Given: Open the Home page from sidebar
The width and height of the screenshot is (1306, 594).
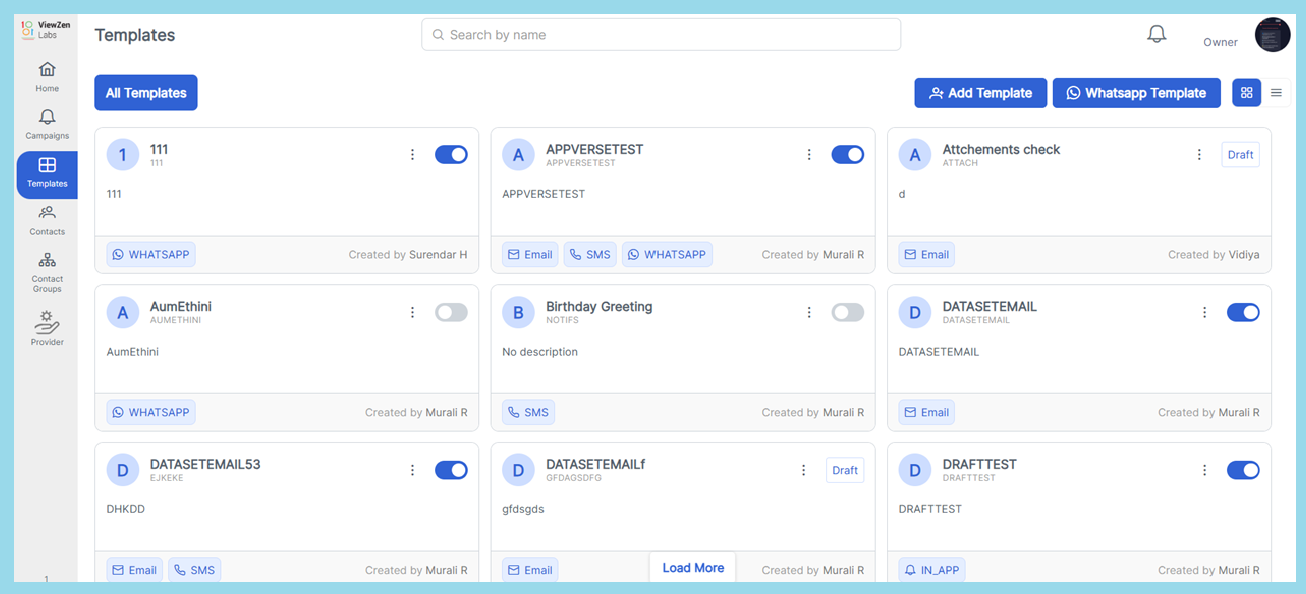Looking at the screenshot, I should [x=47, y=76].
